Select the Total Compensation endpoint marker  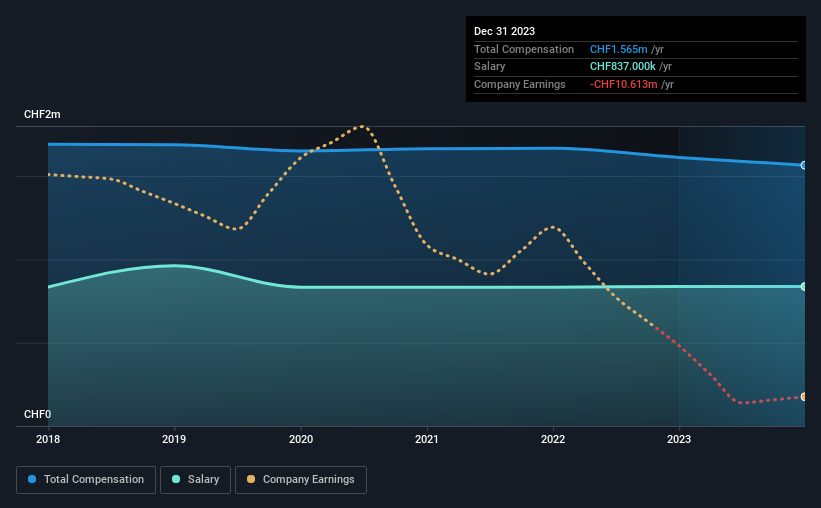coord(804,165)
